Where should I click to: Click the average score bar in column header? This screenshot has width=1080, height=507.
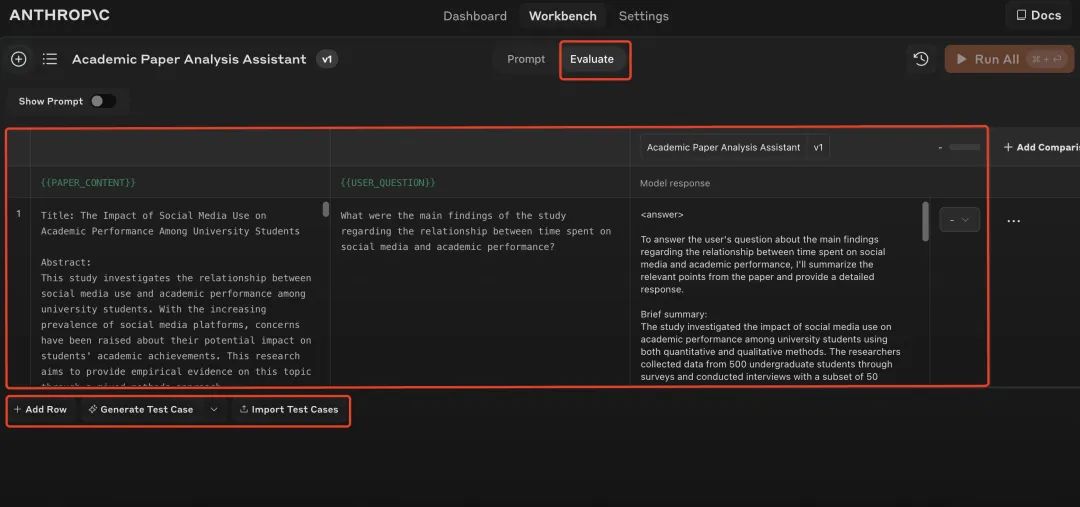(x=965, y=147)
